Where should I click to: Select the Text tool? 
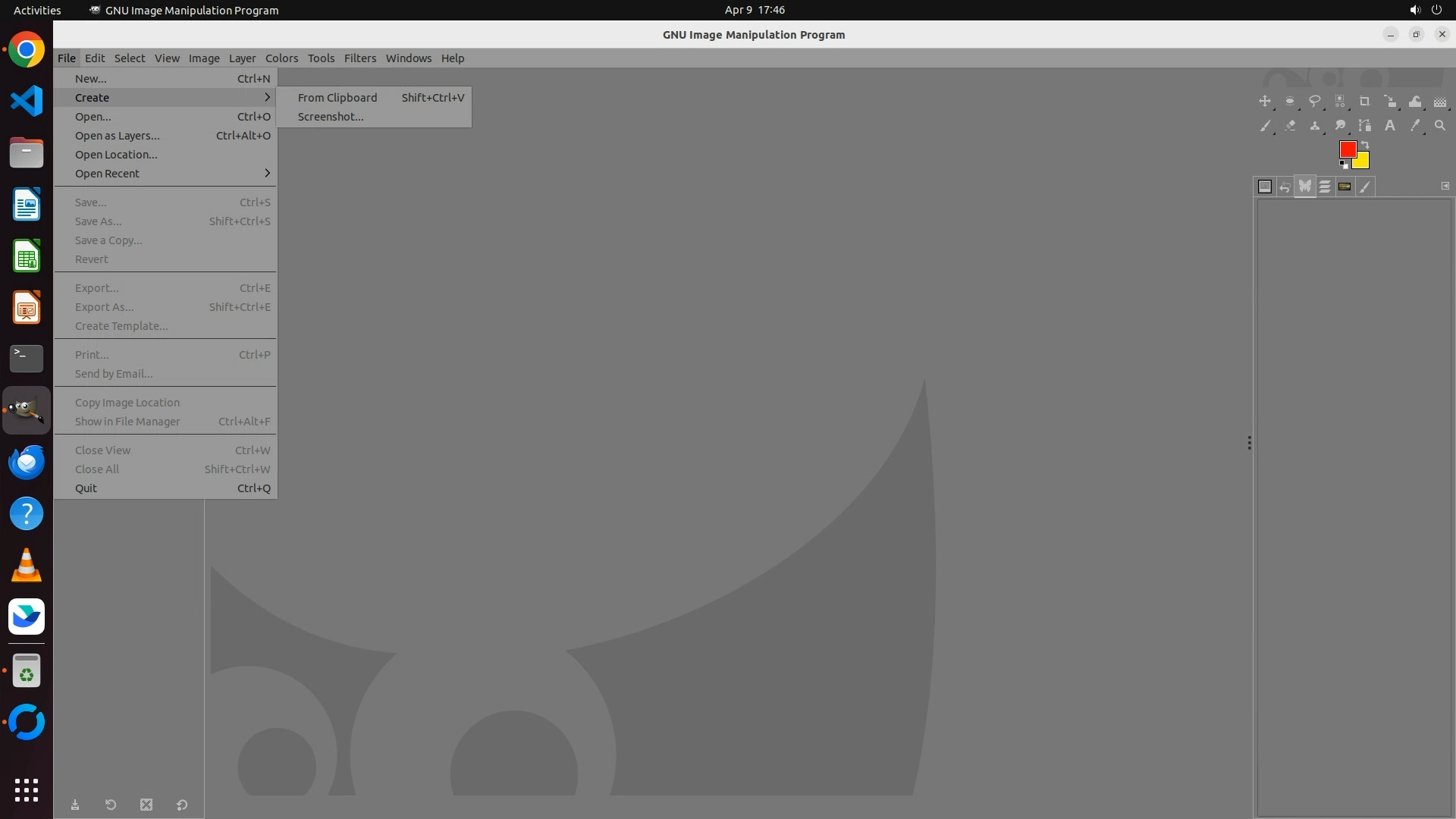tap(1390, 126)
